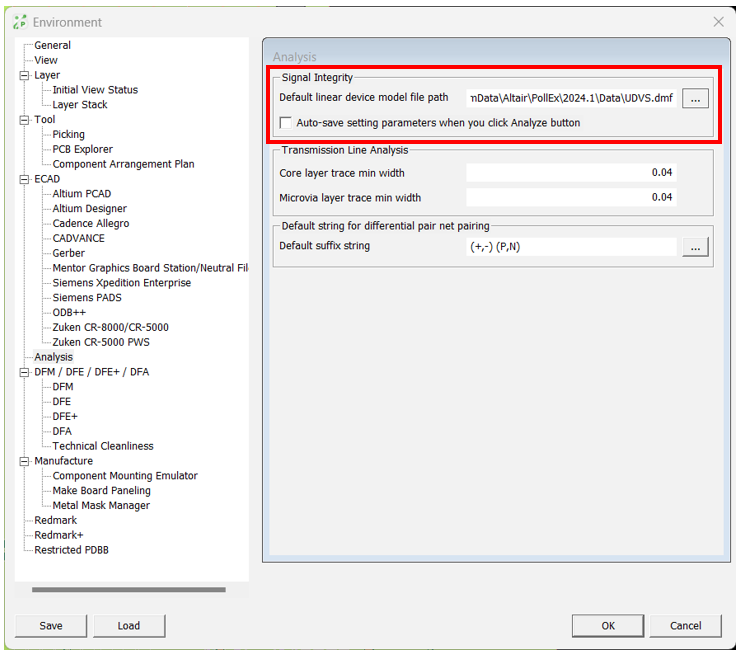Viewport: 737px width, 652px height.
Task: Collapse the Layer tree node
Action: pyautogui.click(x=24, y=75)
